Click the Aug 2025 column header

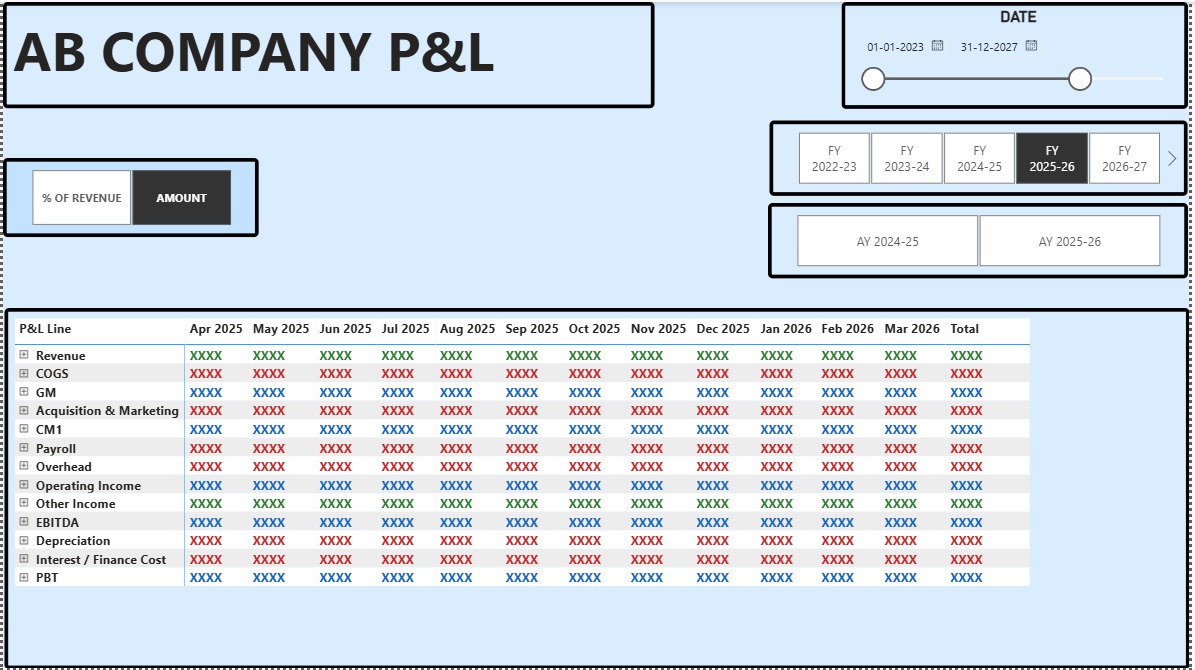(467, 329)
